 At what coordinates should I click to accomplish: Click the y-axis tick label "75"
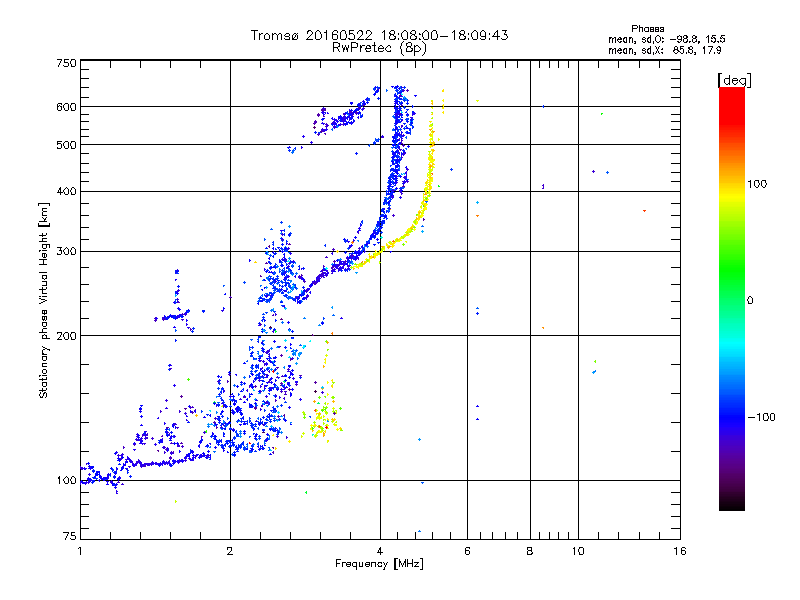coord(70,536)
